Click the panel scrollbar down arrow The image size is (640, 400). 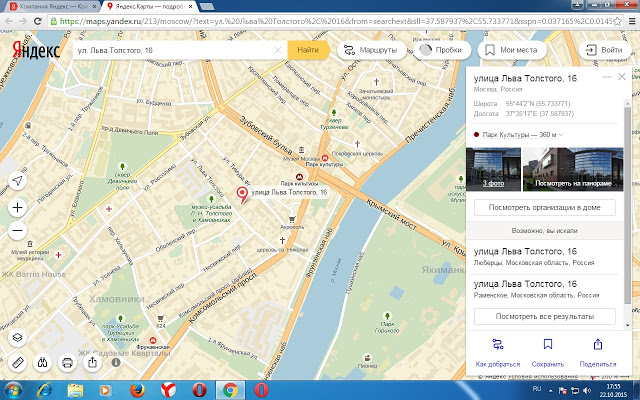click(x=628, y=325)
